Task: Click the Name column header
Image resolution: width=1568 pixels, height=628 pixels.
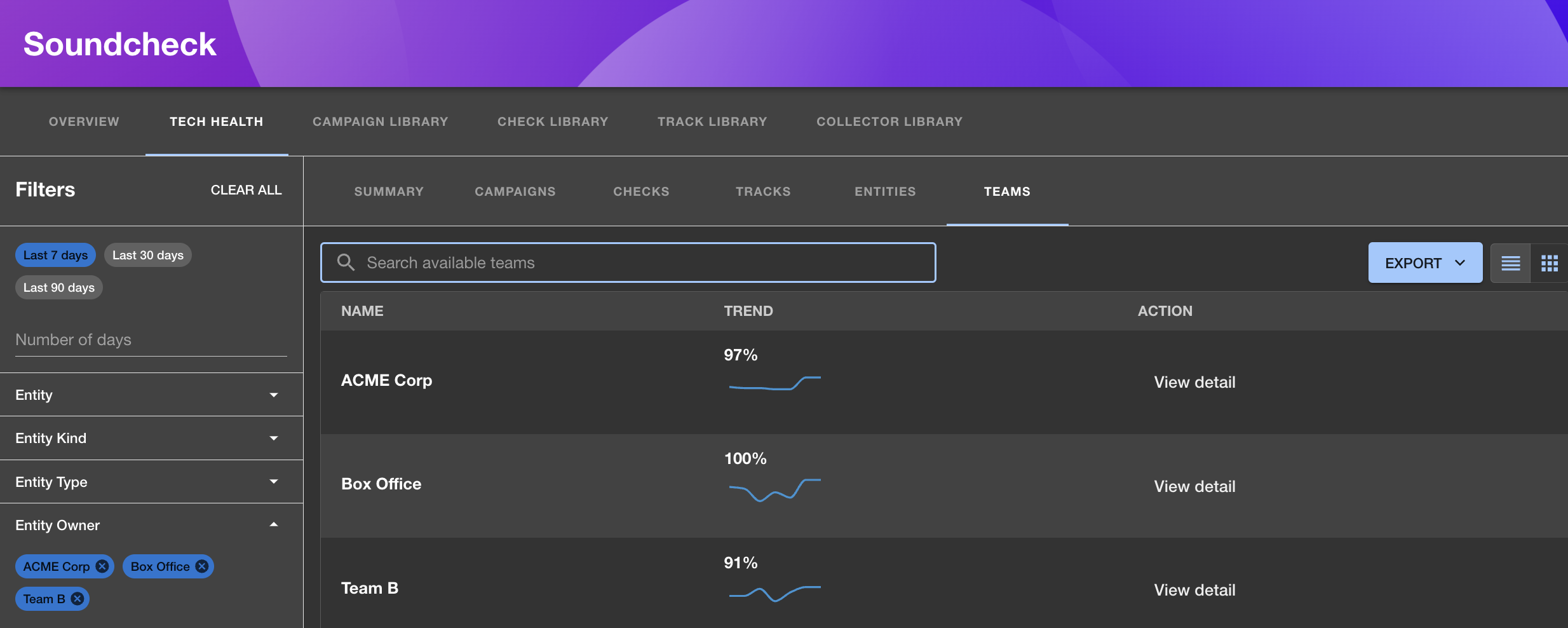Action: [x=362, y=311]
